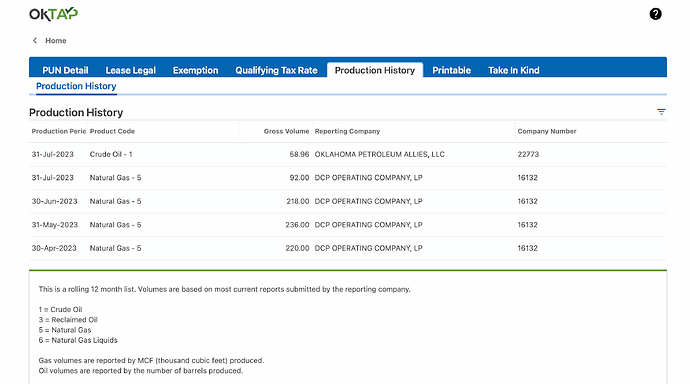This screenshot has width=690, height=384.
Task: Switch to the Printable tab
Action: coord(451,70)
